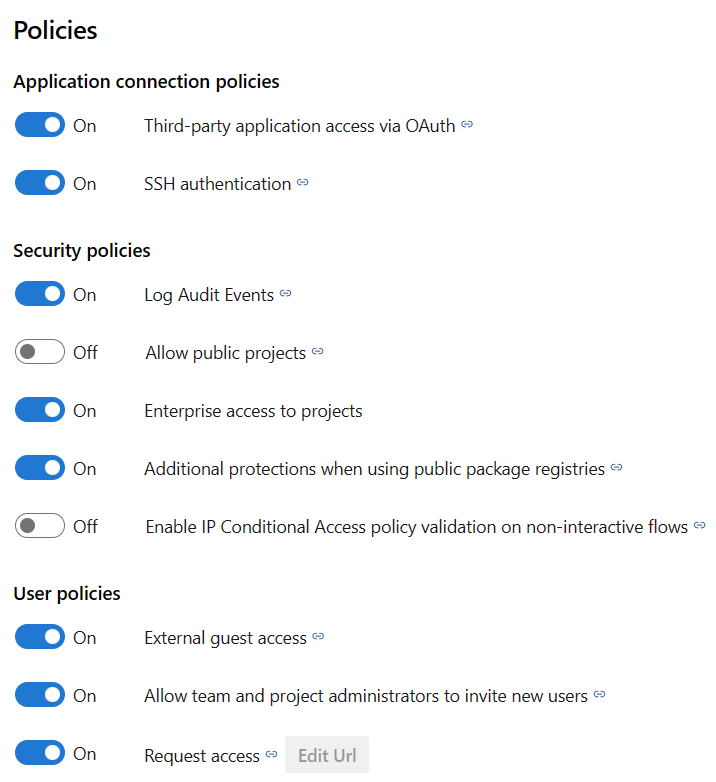Image resolution: width=716 pixels, height=782 pixels.
Task: Click link icon beside IP Conditional Access policy
Action: pyautogui.click(x=700, y=526)
